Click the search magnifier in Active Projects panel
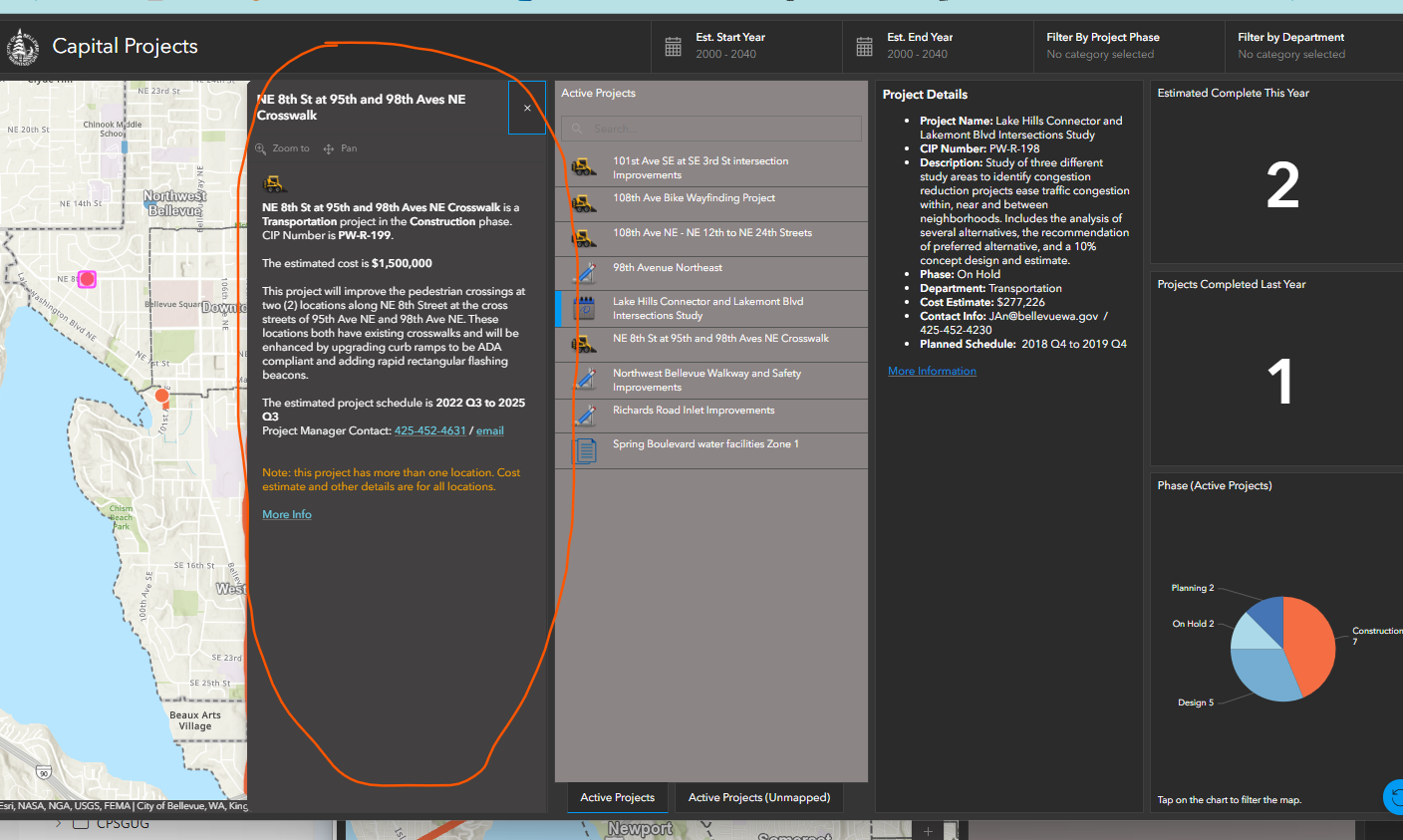The width and height of the screenshot is (1403, 840). (x=575, y=129)
